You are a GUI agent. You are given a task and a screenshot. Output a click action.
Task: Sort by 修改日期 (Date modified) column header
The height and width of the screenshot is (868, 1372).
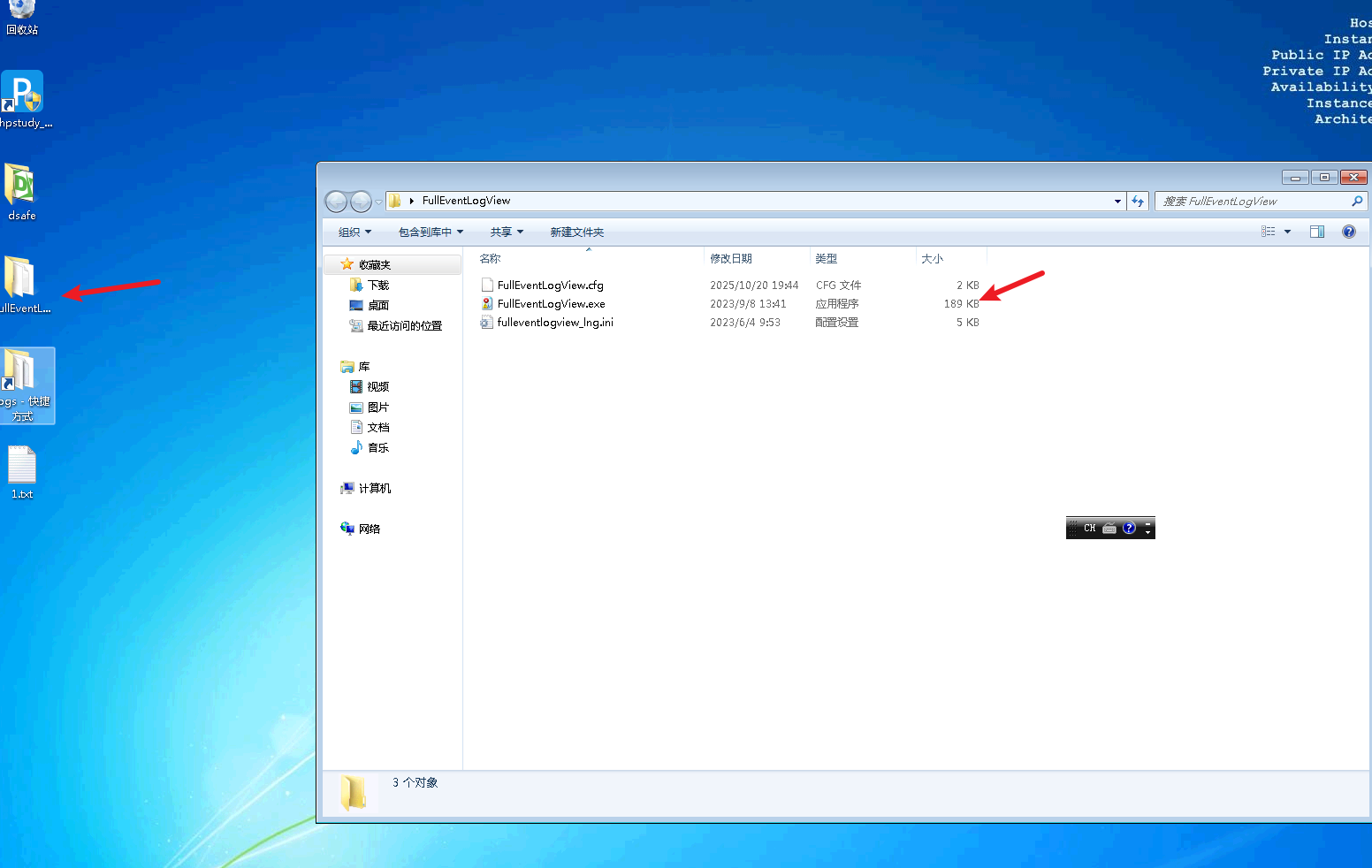[x=757, y=259]
